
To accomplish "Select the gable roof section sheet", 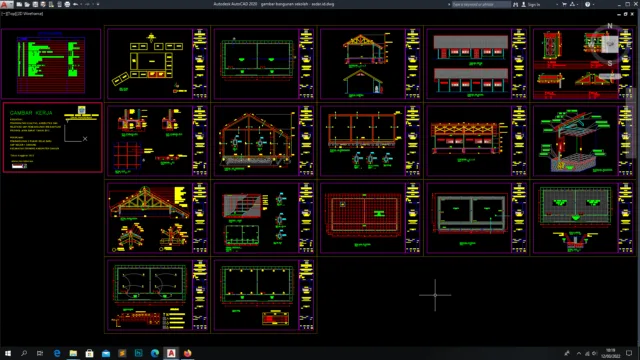I will tap(371, 64).
